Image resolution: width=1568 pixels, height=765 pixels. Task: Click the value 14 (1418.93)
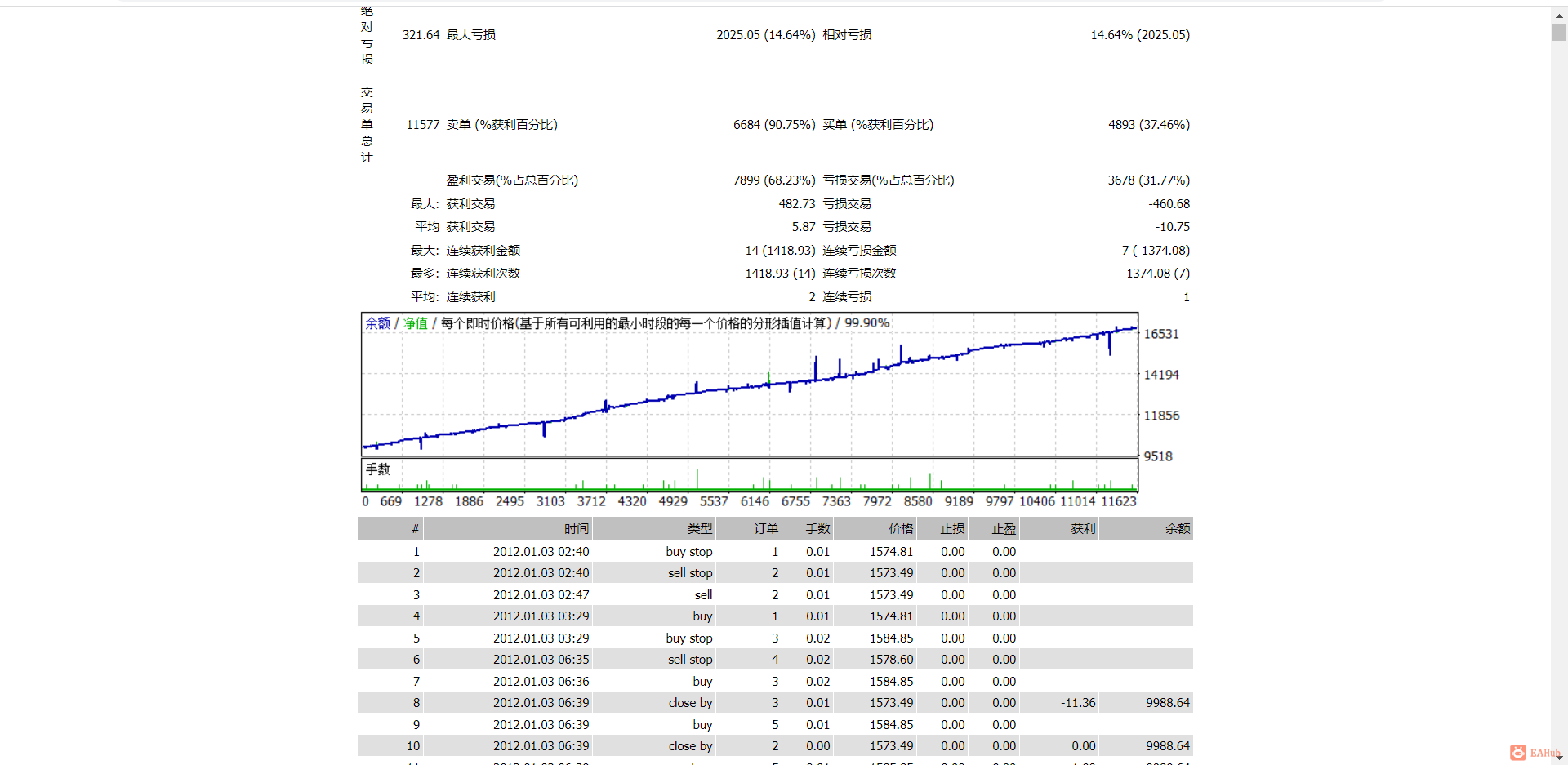[x=780, y=251]
